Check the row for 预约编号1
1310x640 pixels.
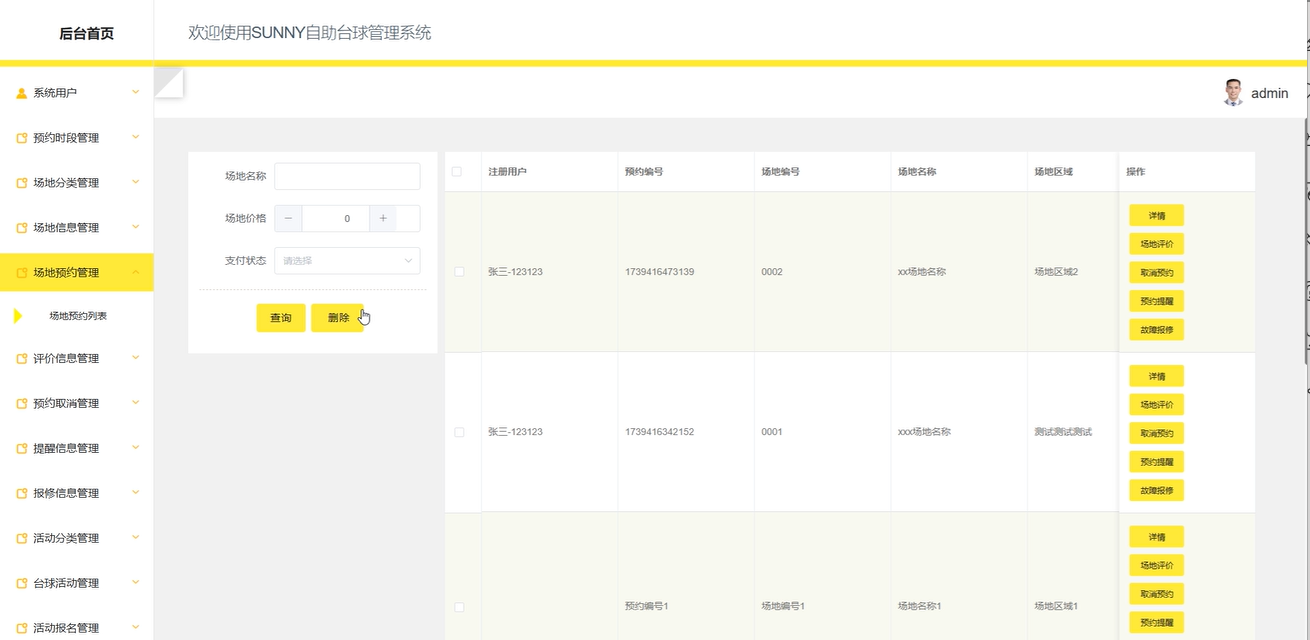[x=459, y=607]
